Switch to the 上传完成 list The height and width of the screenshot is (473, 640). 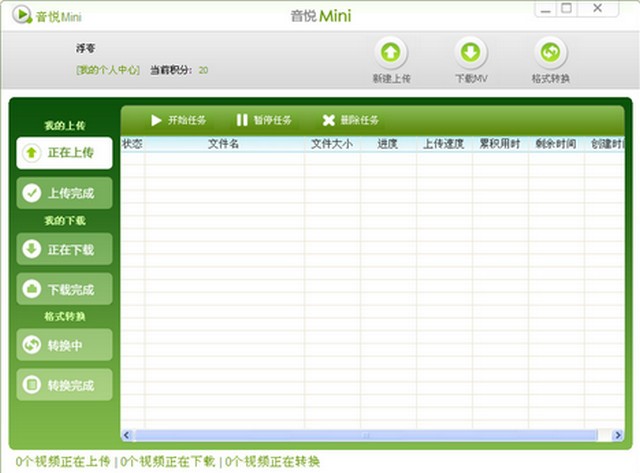coord(64,192)
